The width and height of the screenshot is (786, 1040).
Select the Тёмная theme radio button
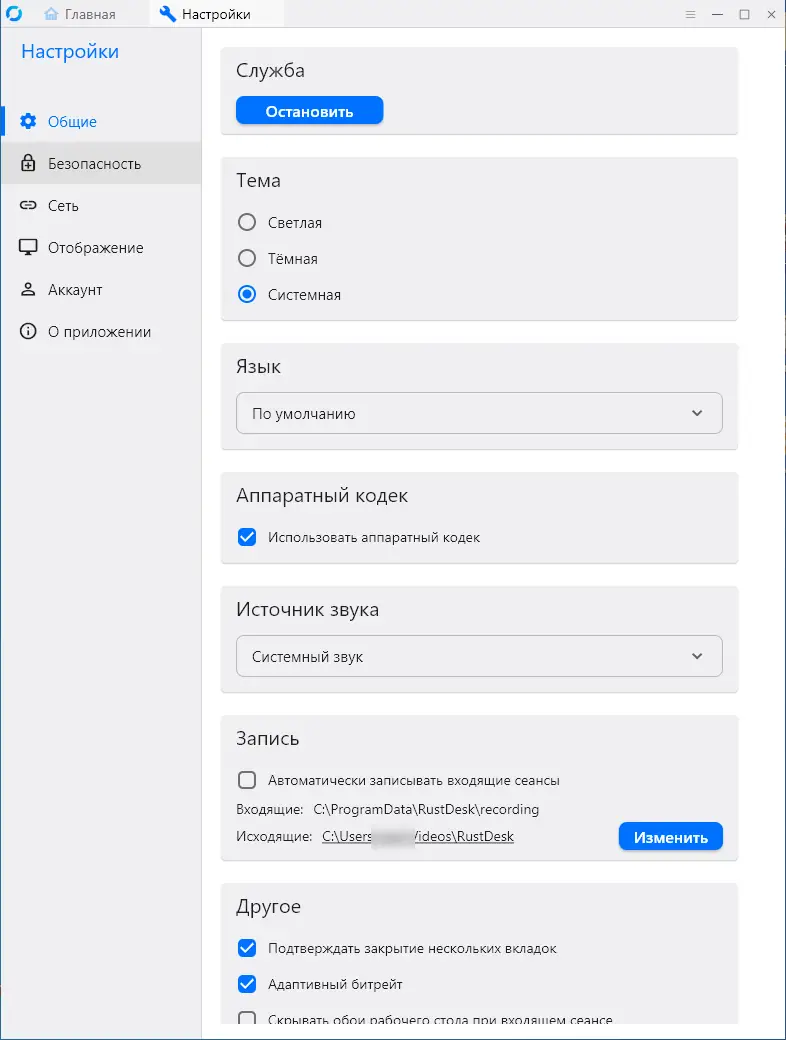(x=247, y=259)
